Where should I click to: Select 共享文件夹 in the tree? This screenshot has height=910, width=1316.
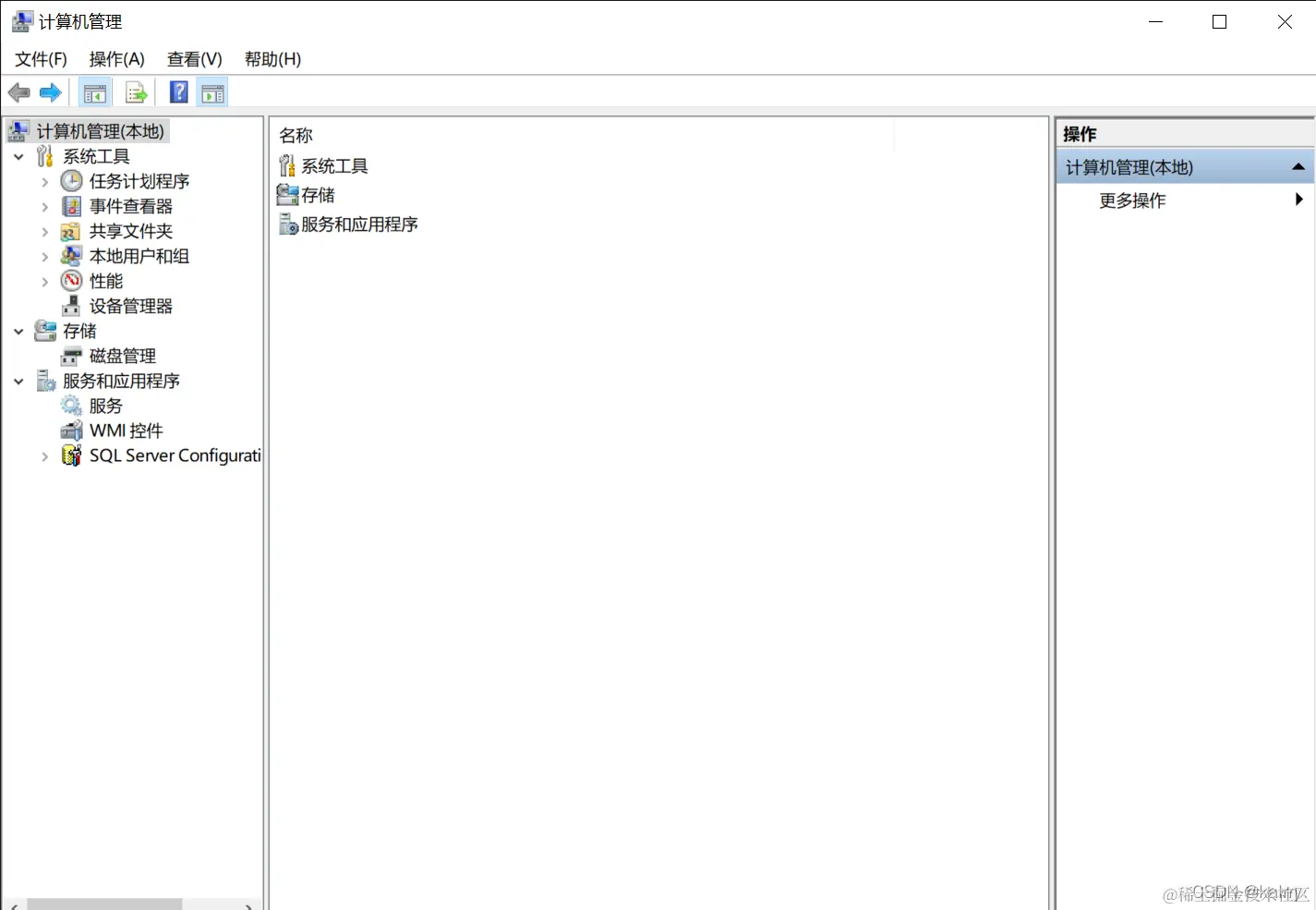(x=131, y=231)
